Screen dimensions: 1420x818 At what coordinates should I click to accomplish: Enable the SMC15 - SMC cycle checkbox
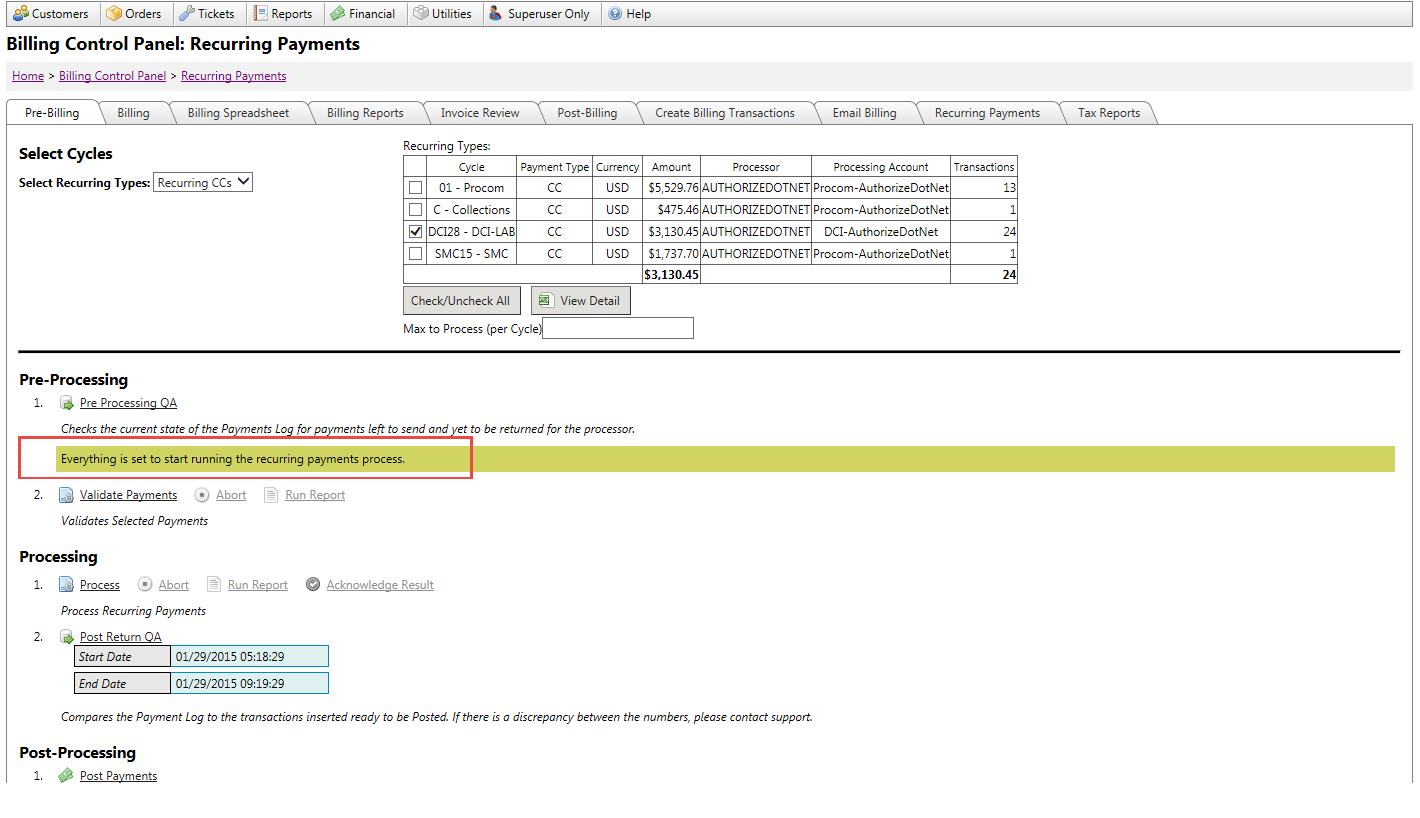coord(415,254)
